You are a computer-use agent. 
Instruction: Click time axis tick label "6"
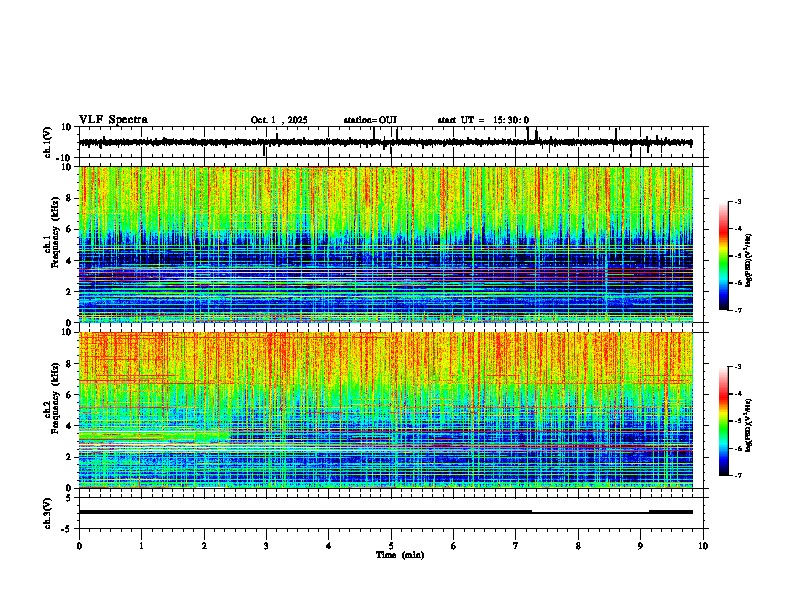click(x=454, y=546)
